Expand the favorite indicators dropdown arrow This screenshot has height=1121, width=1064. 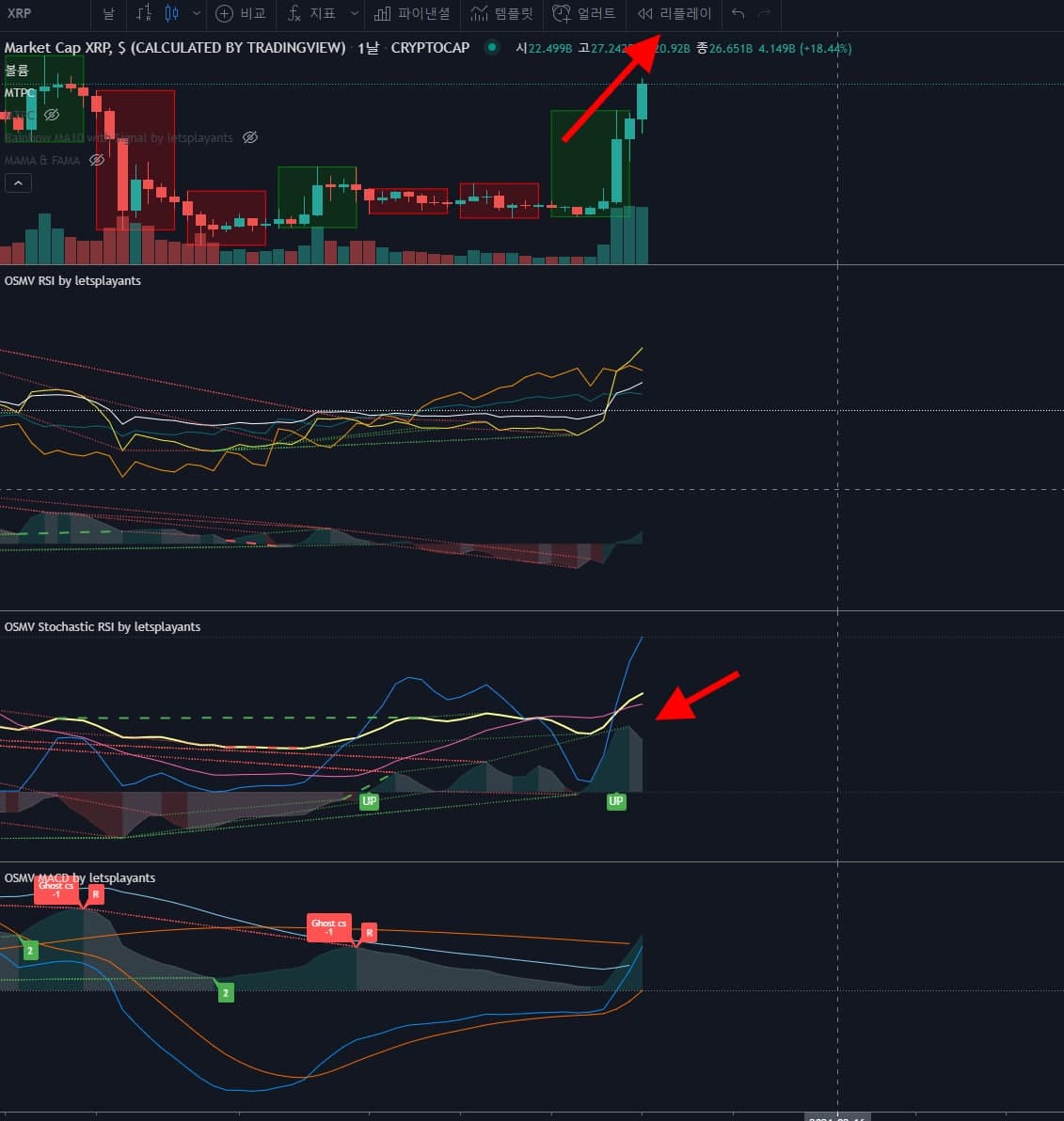click(354, 13)
